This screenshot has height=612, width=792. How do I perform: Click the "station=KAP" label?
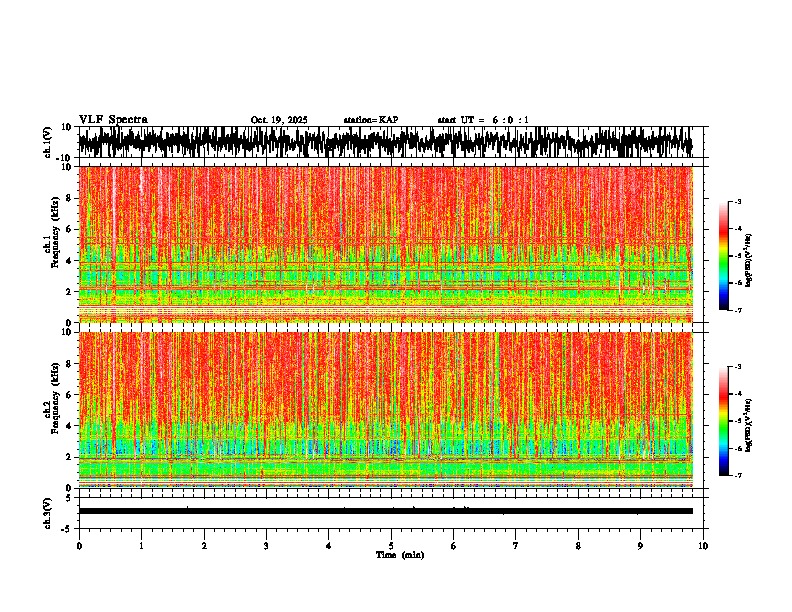click(371, 120)
